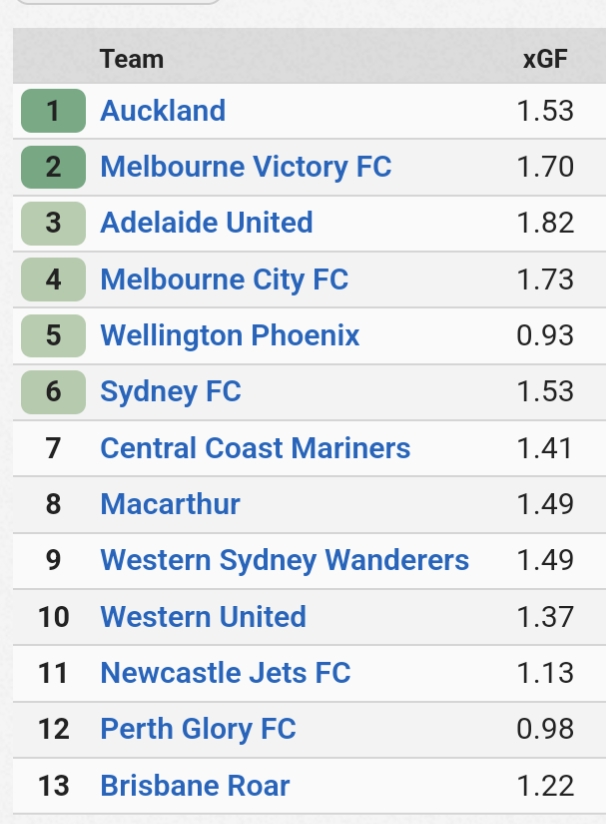
Task: Click the Team column header
Action: [131, 59]
